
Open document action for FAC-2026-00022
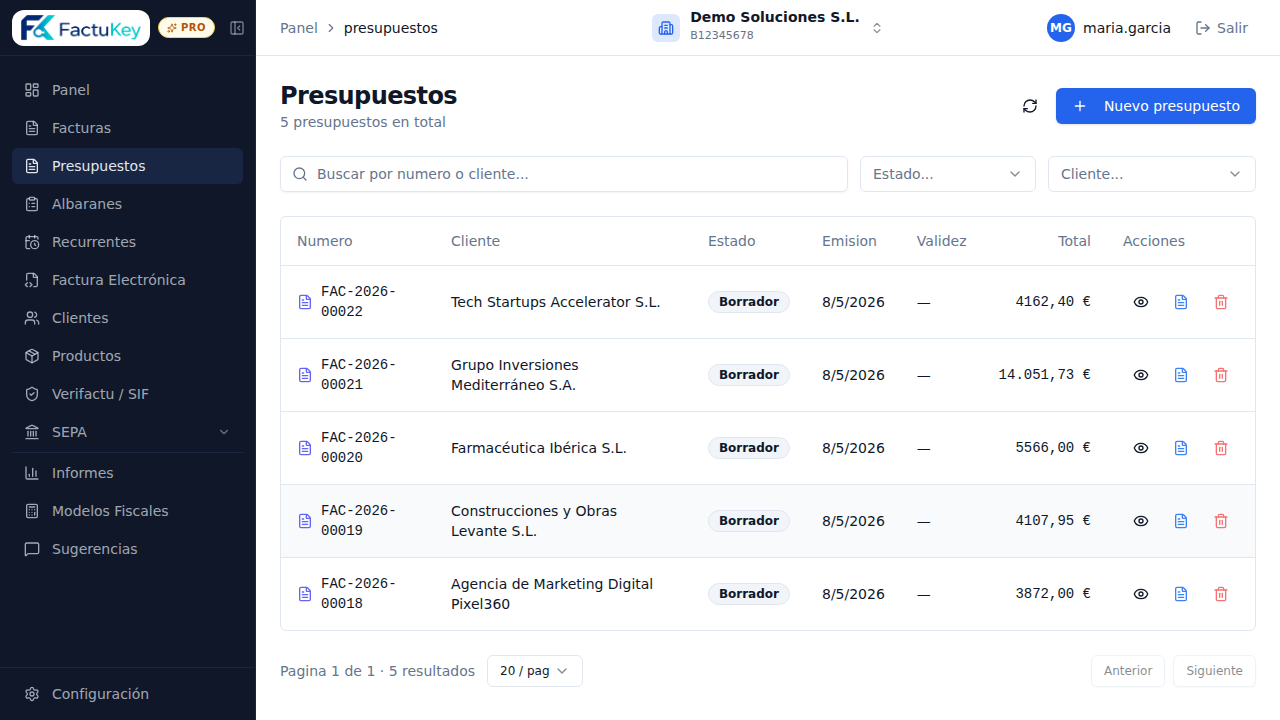tap(1181, 302)
